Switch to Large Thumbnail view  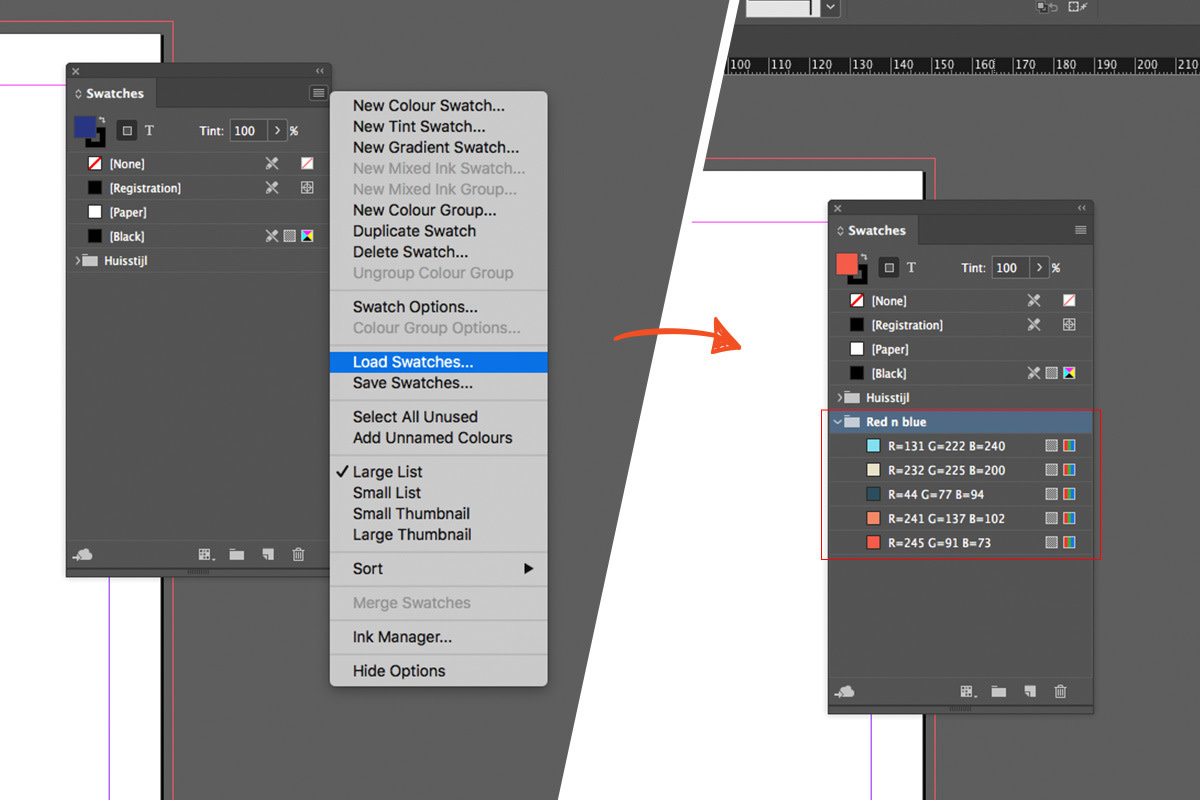click(x=438, y=534)
